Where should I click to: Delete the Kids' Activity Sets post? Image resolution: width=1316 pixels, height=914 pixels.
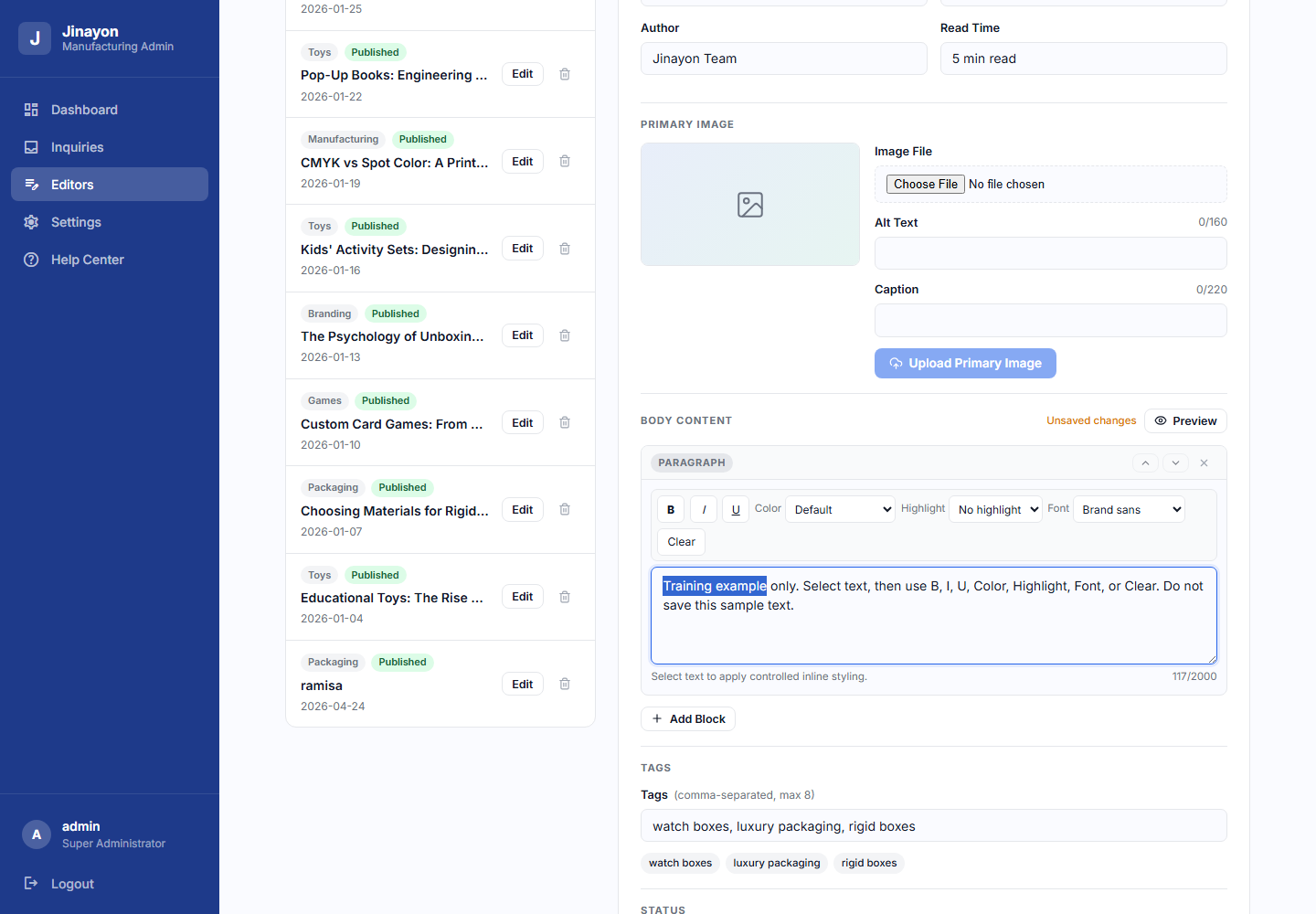565,249
